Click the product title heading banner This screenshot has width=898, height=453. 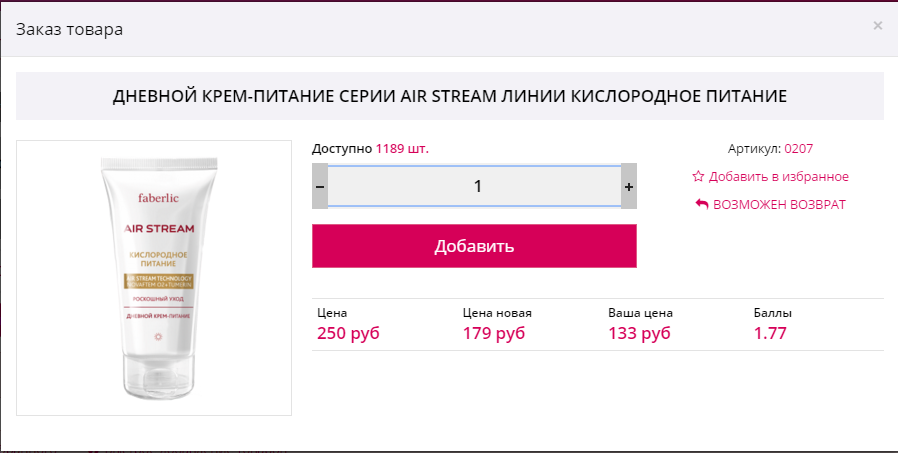click(450, 96)
